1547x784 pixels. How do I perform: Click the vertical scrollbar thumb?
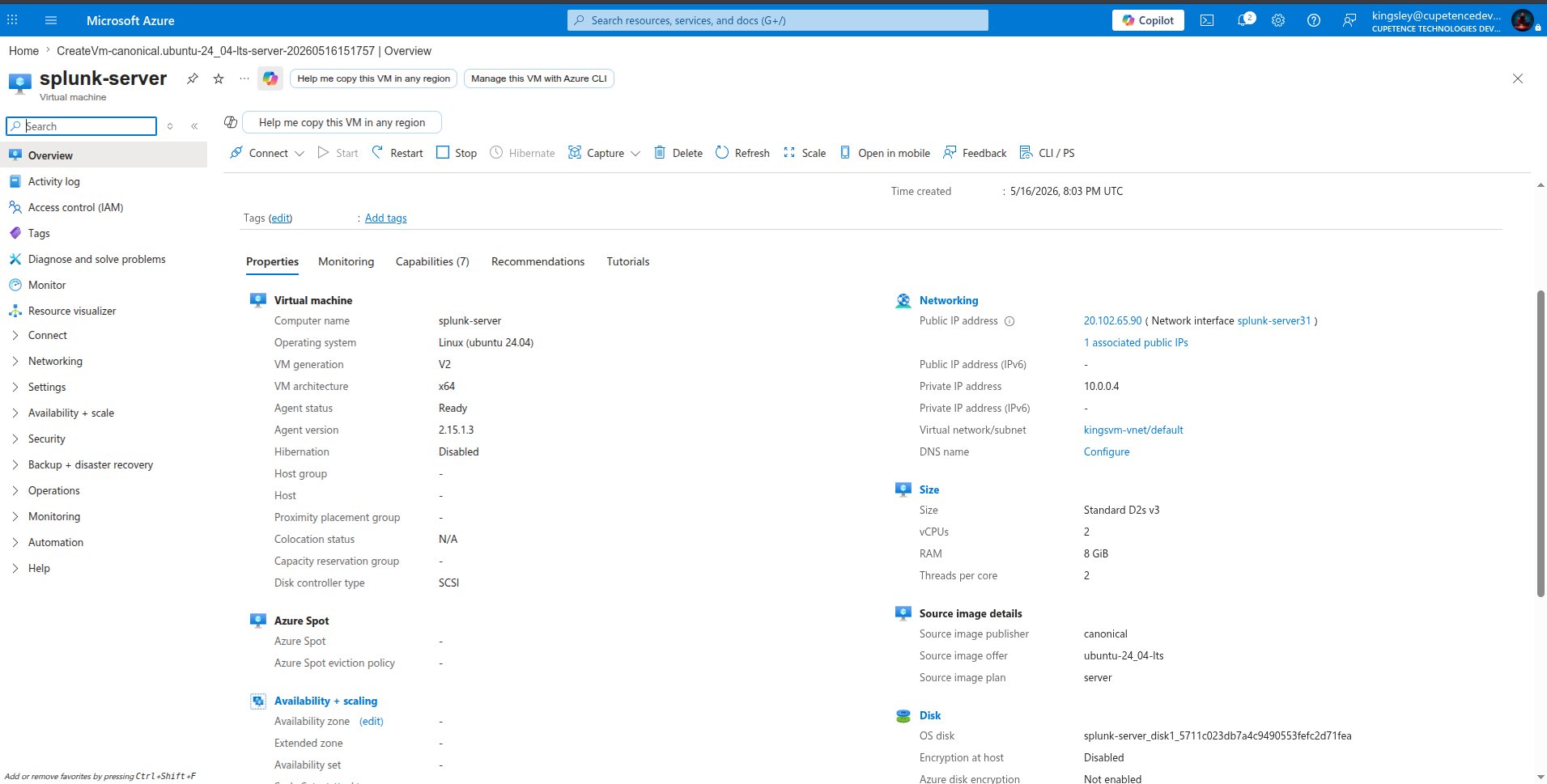tap(1541, 443)
